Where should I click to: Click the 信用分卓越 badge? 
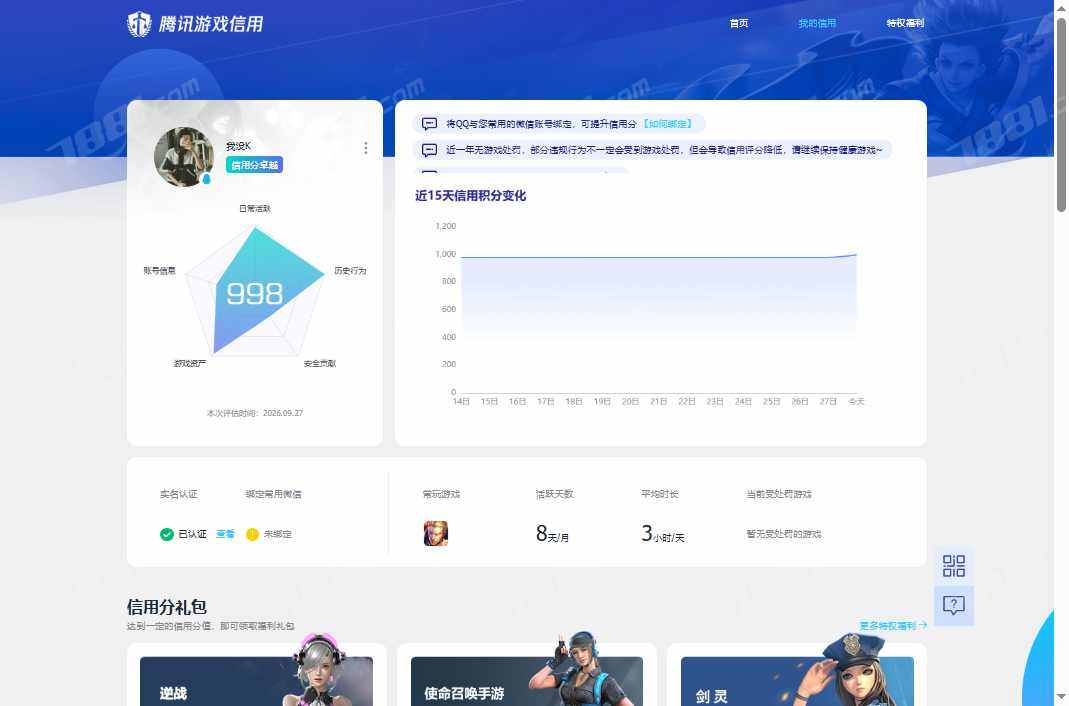[x=254, y=165]
